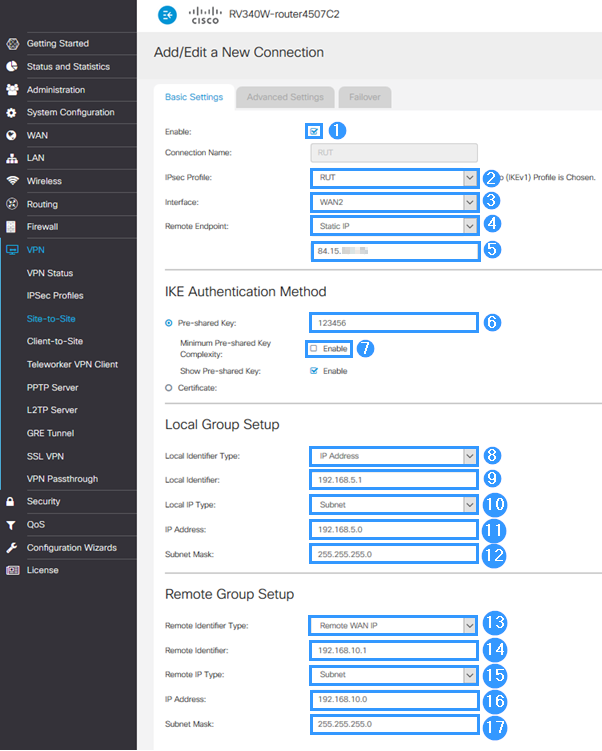
Task: Switch to the Advanced Settings tab
Action: tap(285, 97)
